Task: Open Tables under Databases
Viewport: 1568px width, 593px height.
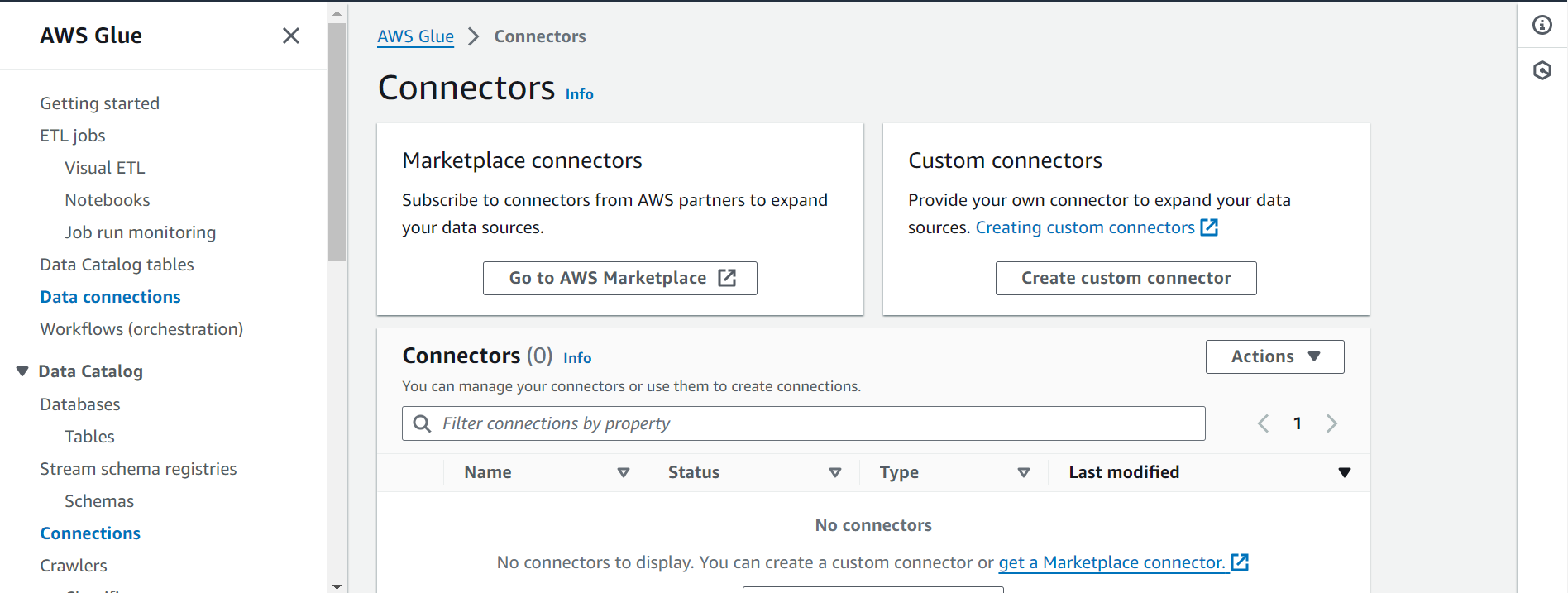Action: (89, 437)
